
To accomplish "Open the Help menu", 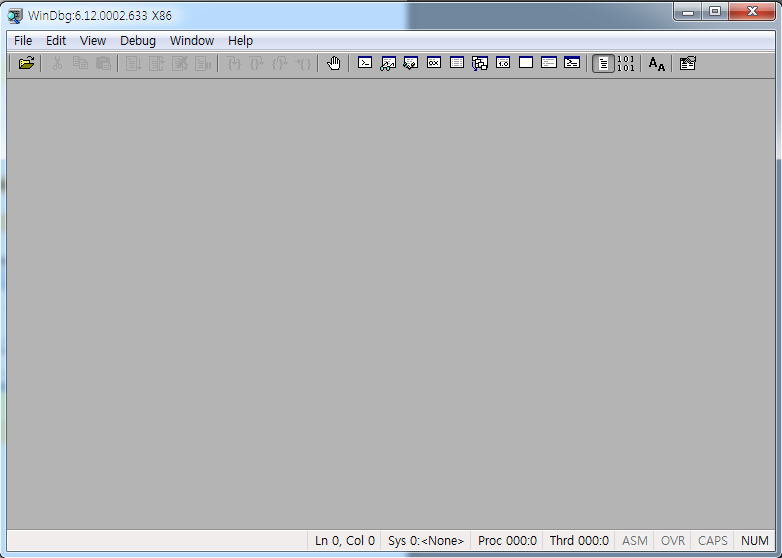I will 240,41.
